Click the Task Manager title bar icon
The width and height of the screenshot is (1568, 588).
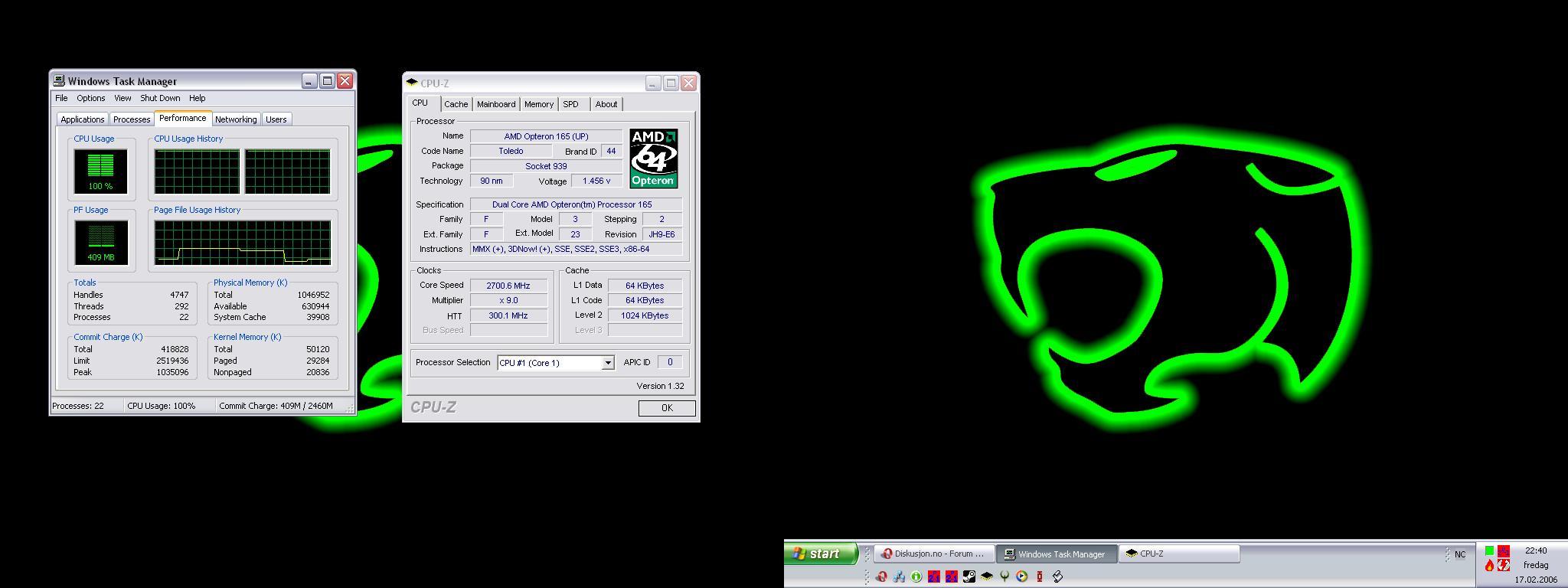pos(59,80)
